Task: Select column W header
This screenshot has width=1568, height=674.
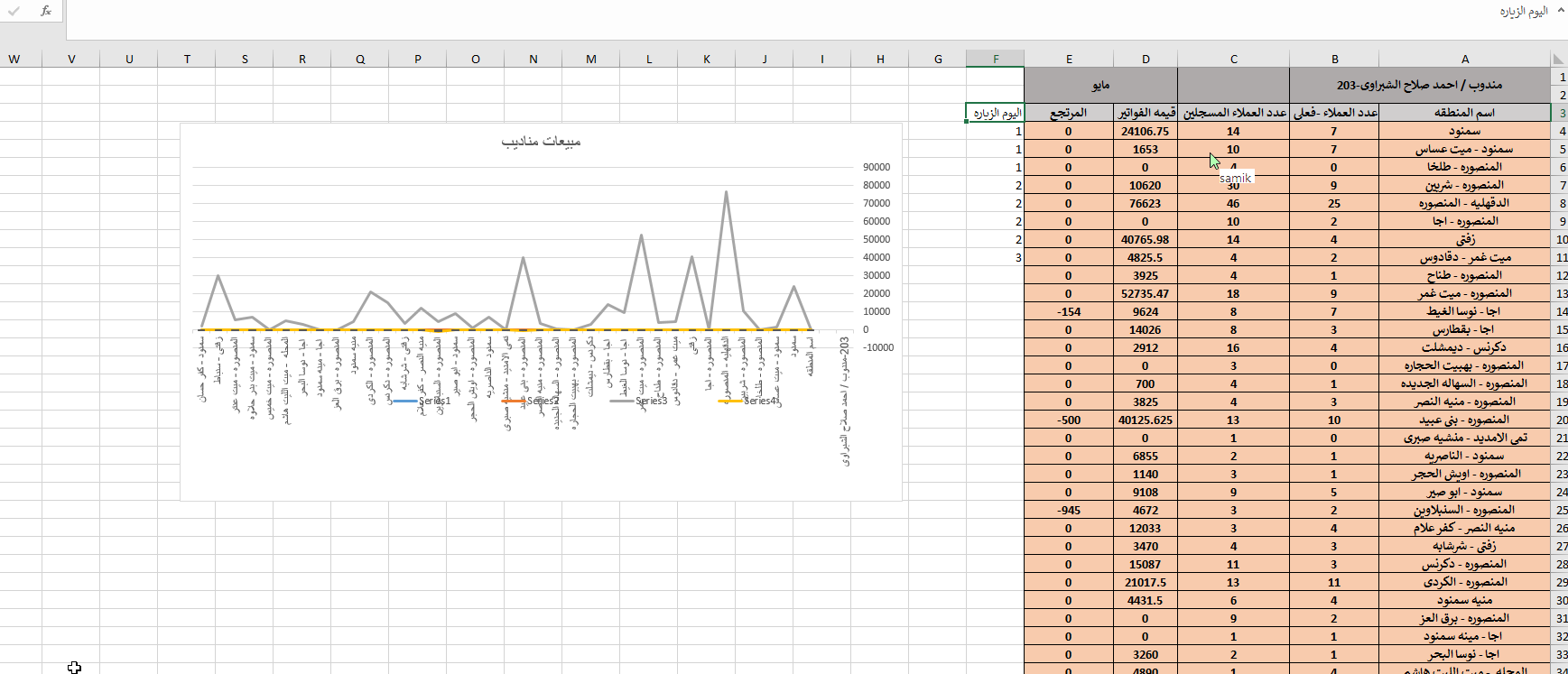Action: (14, 59)
